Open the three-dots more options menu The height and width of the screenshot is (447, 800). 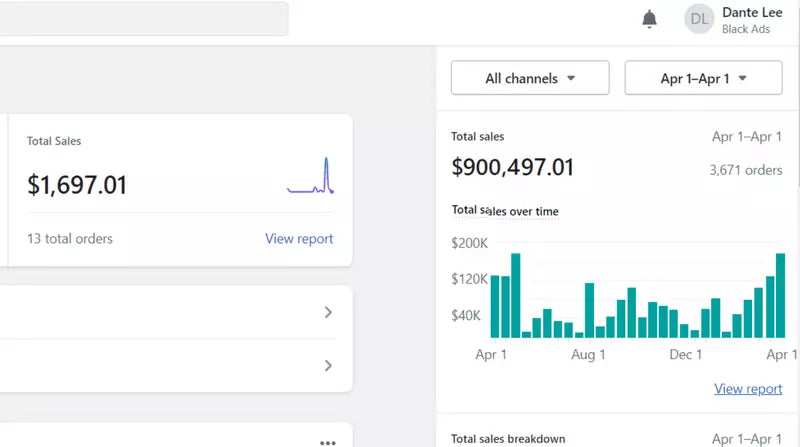click(x=328, y=442)
